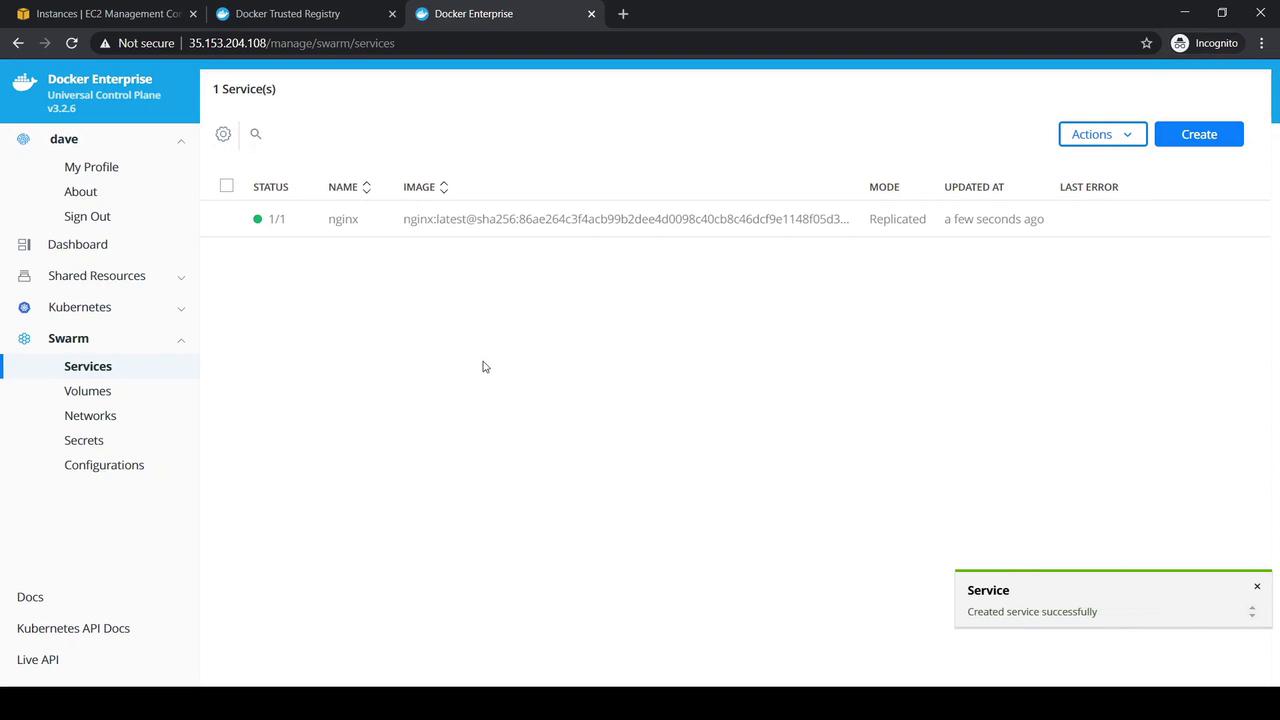Collapse the dave user menu chevron

tap(181, 140)
